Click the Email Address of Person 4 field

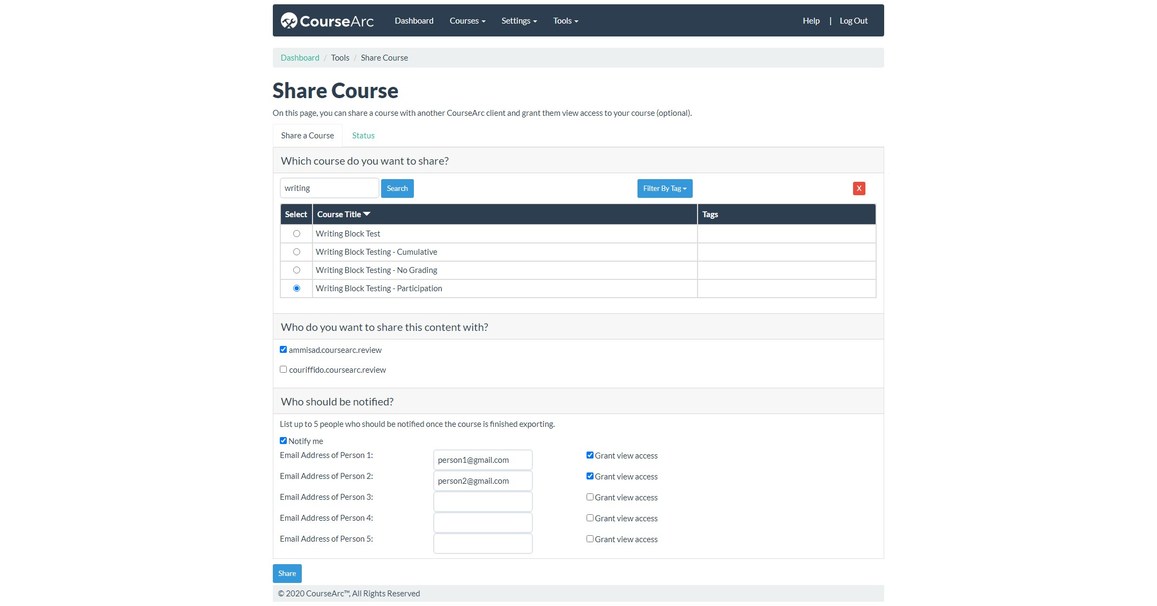click(x=483, y=522)
